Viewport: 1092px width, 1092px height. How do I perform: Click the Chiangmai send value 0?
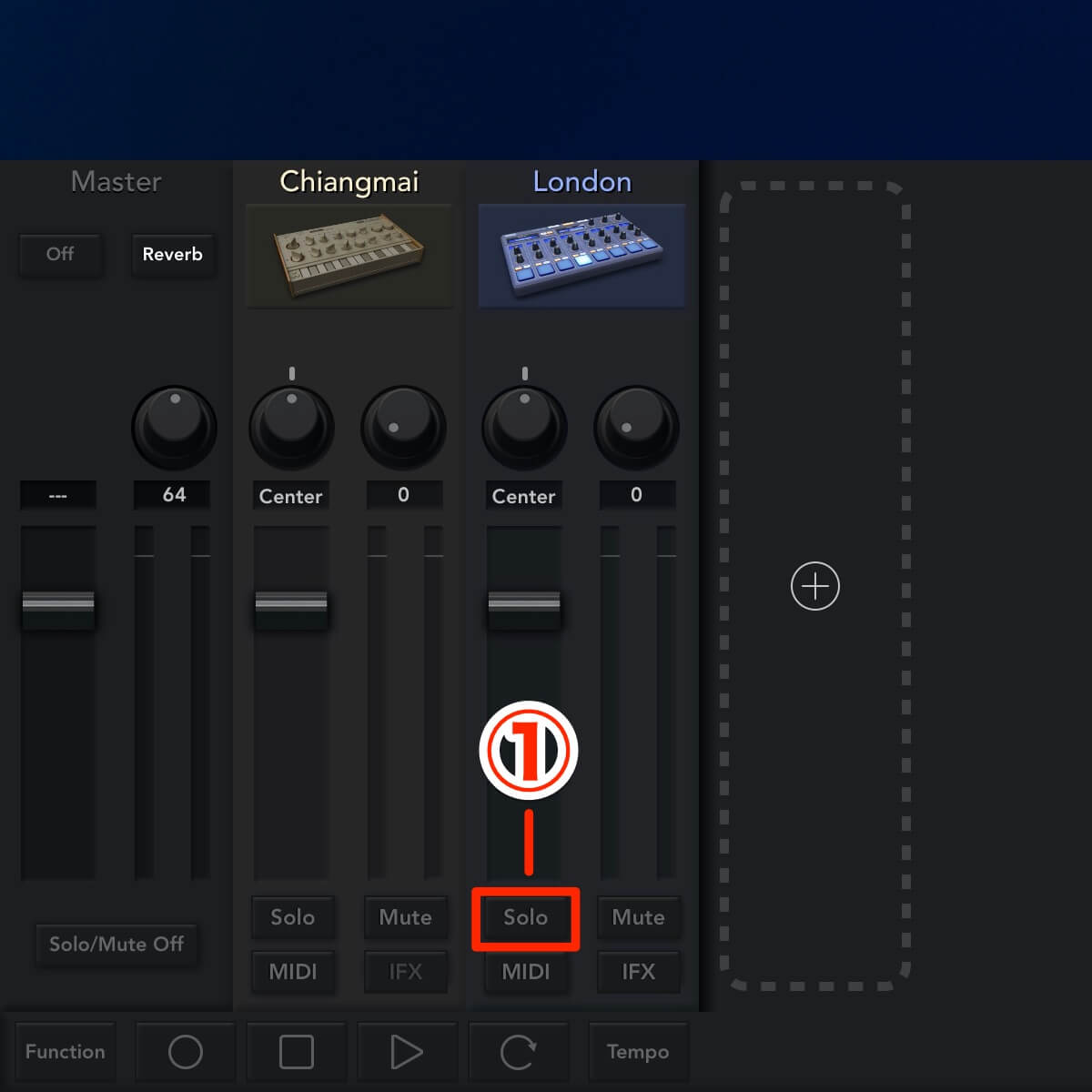404,495
